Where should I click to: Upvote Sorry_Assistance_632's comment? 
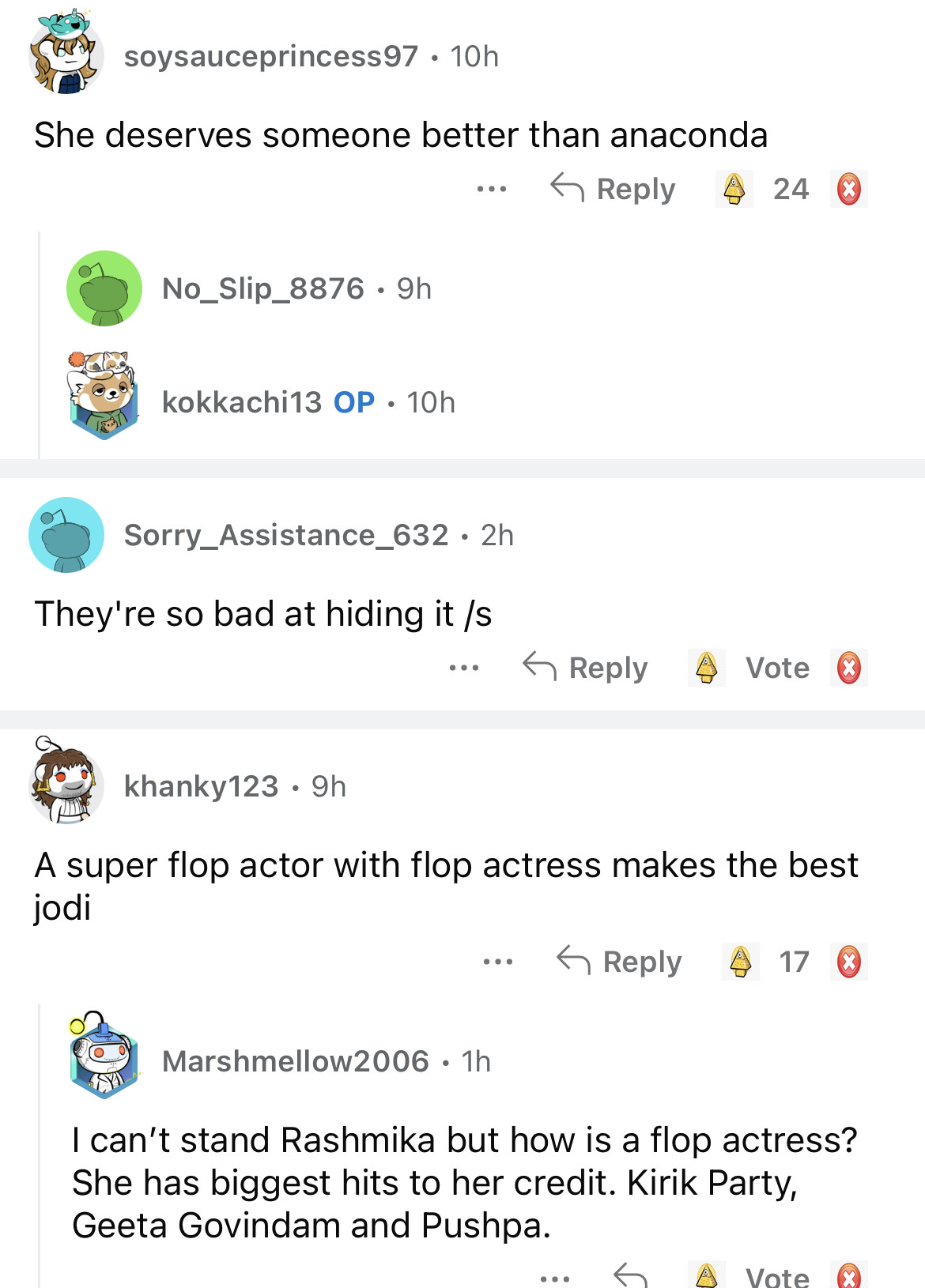coord(707,668)
